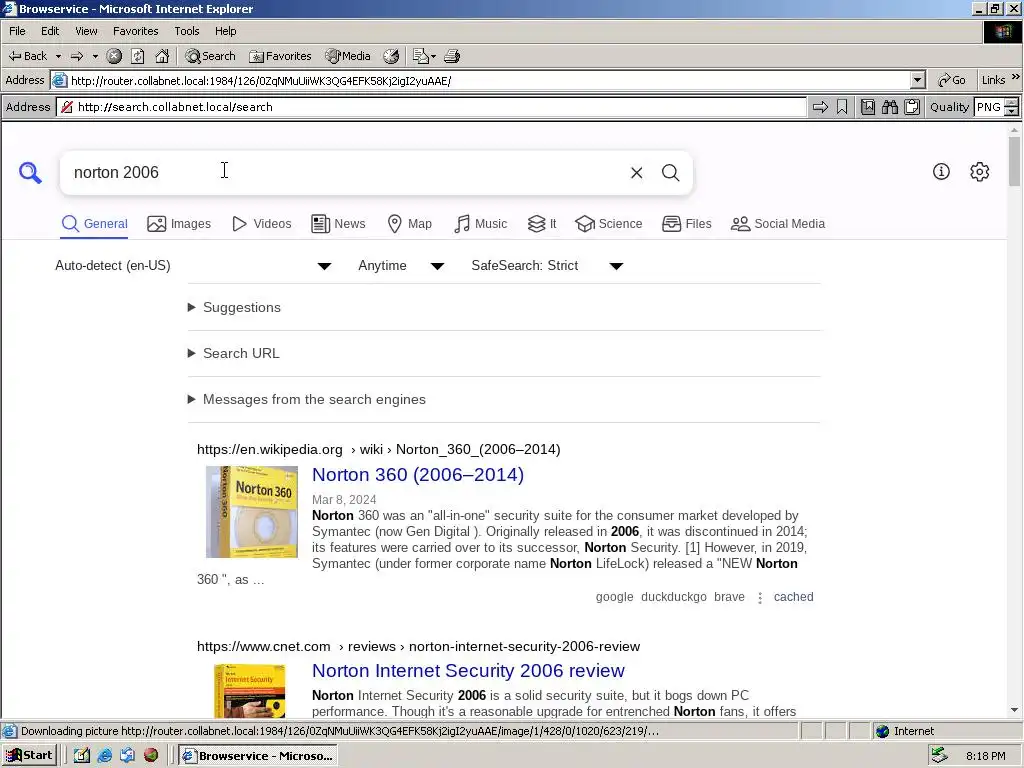
Task: Open the Back history dropdown arrow
Action: (58, 56)
